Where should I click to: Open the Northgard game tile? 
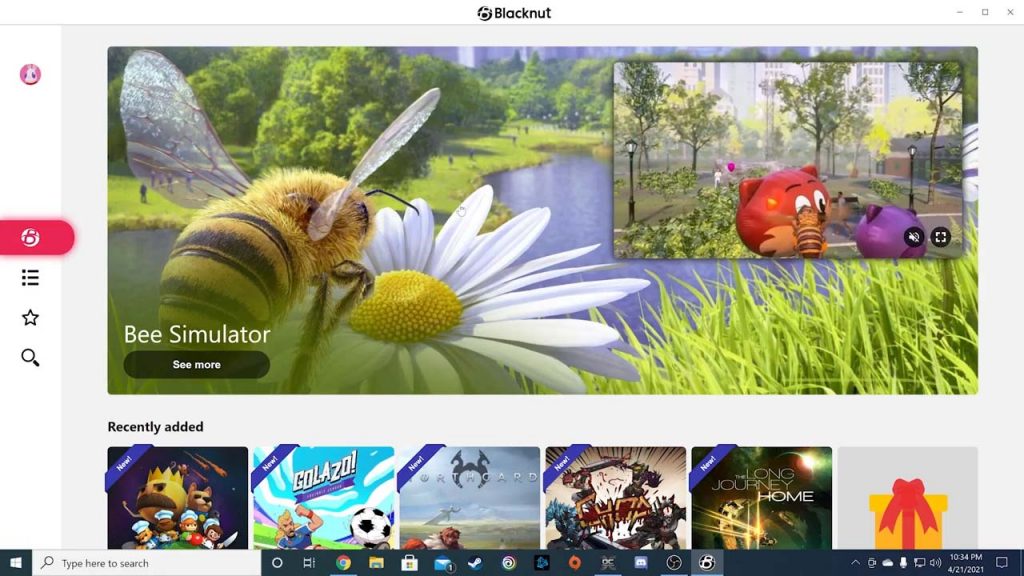tap(470, 498)
